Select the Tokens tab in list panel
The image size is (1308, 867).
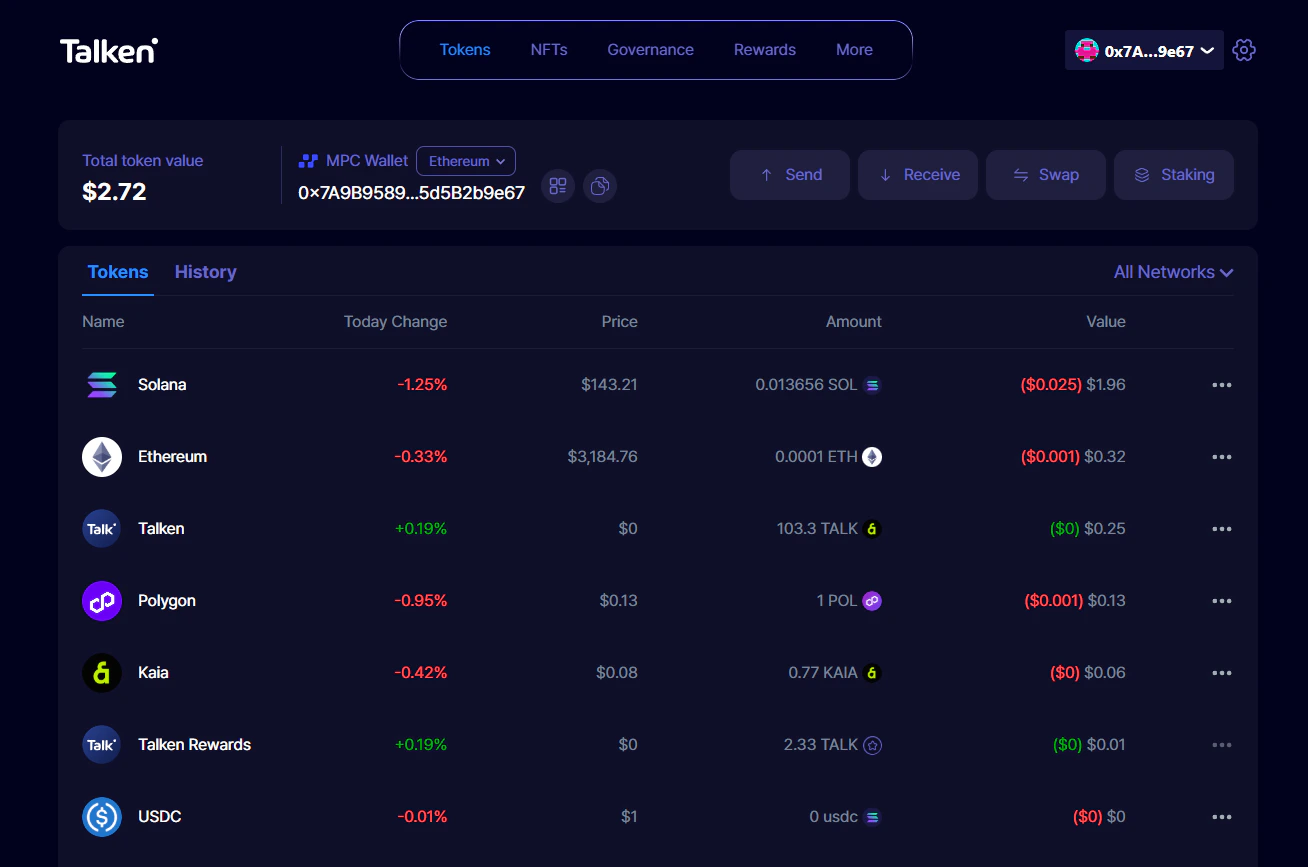point(118,272)
